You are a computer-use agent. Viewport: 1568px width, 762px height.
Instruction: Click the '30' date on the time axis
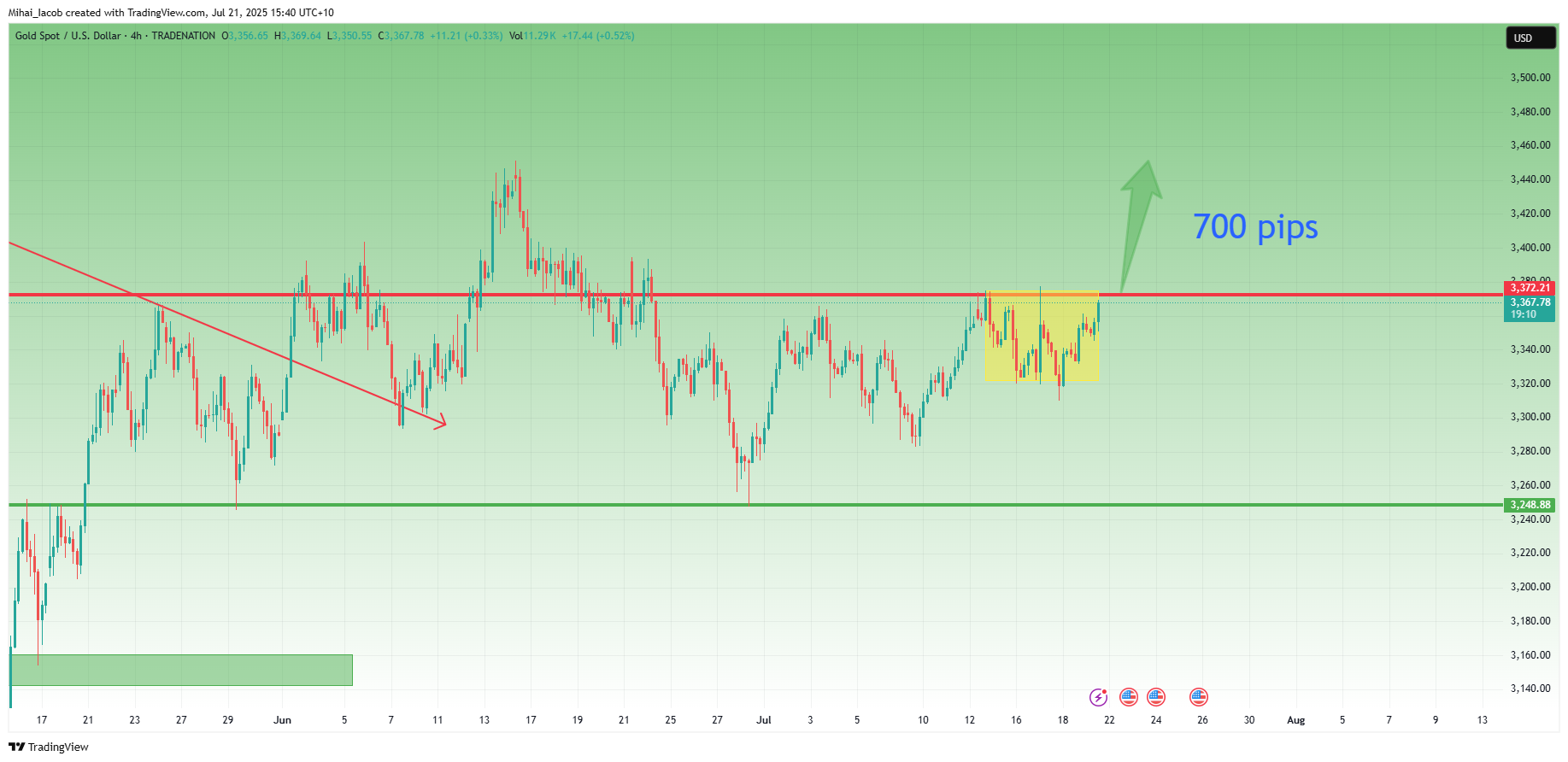click(x=1249, y=720)
